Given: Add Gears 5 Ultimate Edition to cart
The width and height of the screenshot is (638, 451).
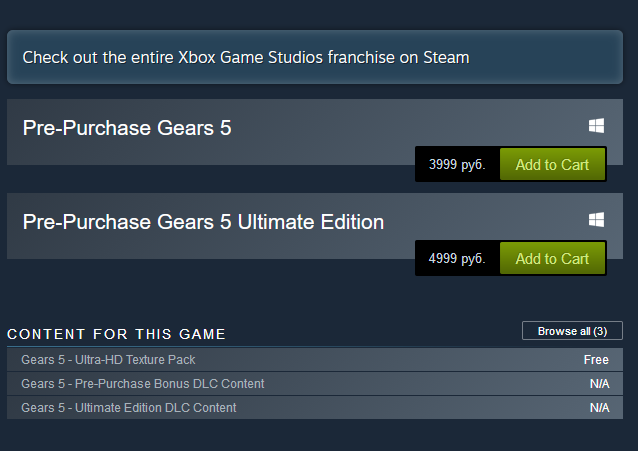Looking at the screenshot, I should (x=552, y=259).
